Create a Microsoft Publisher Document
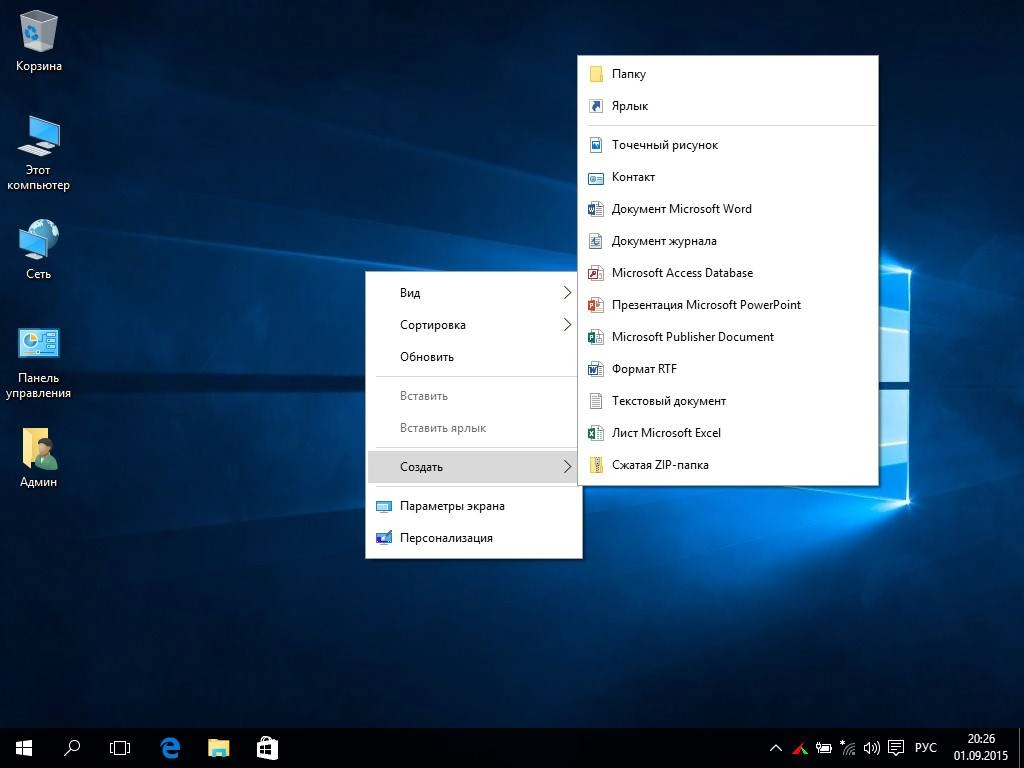Image resolution: width=1024 pixels, height=768 pixels. [728, 337]
